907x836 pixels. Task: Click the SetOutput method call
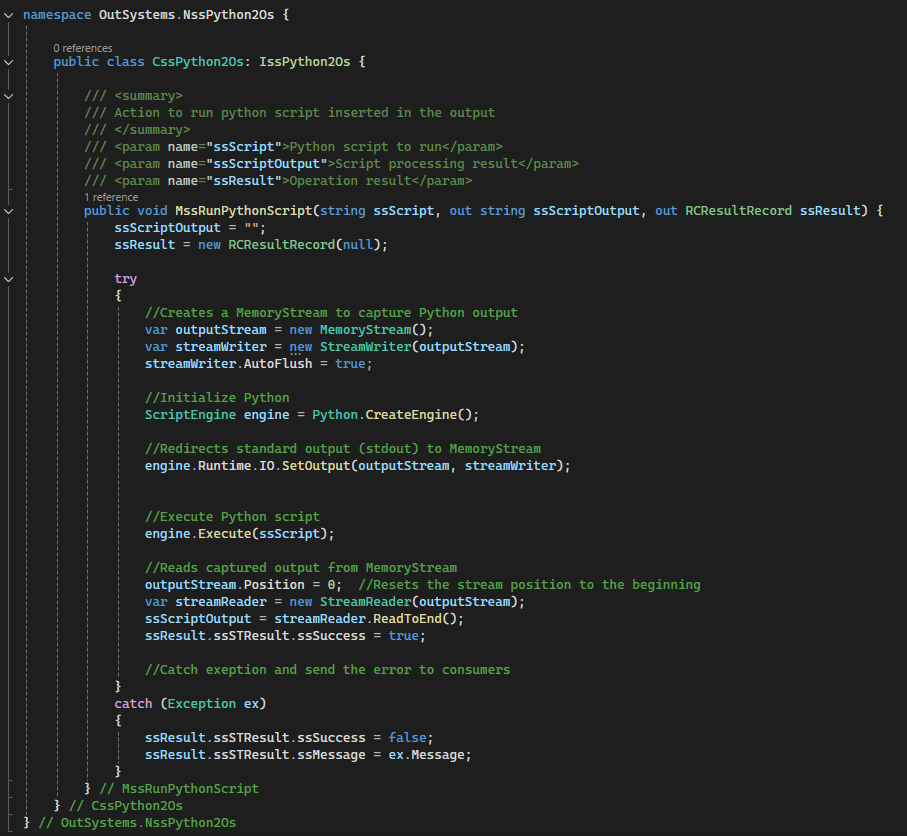pos(316,466)
